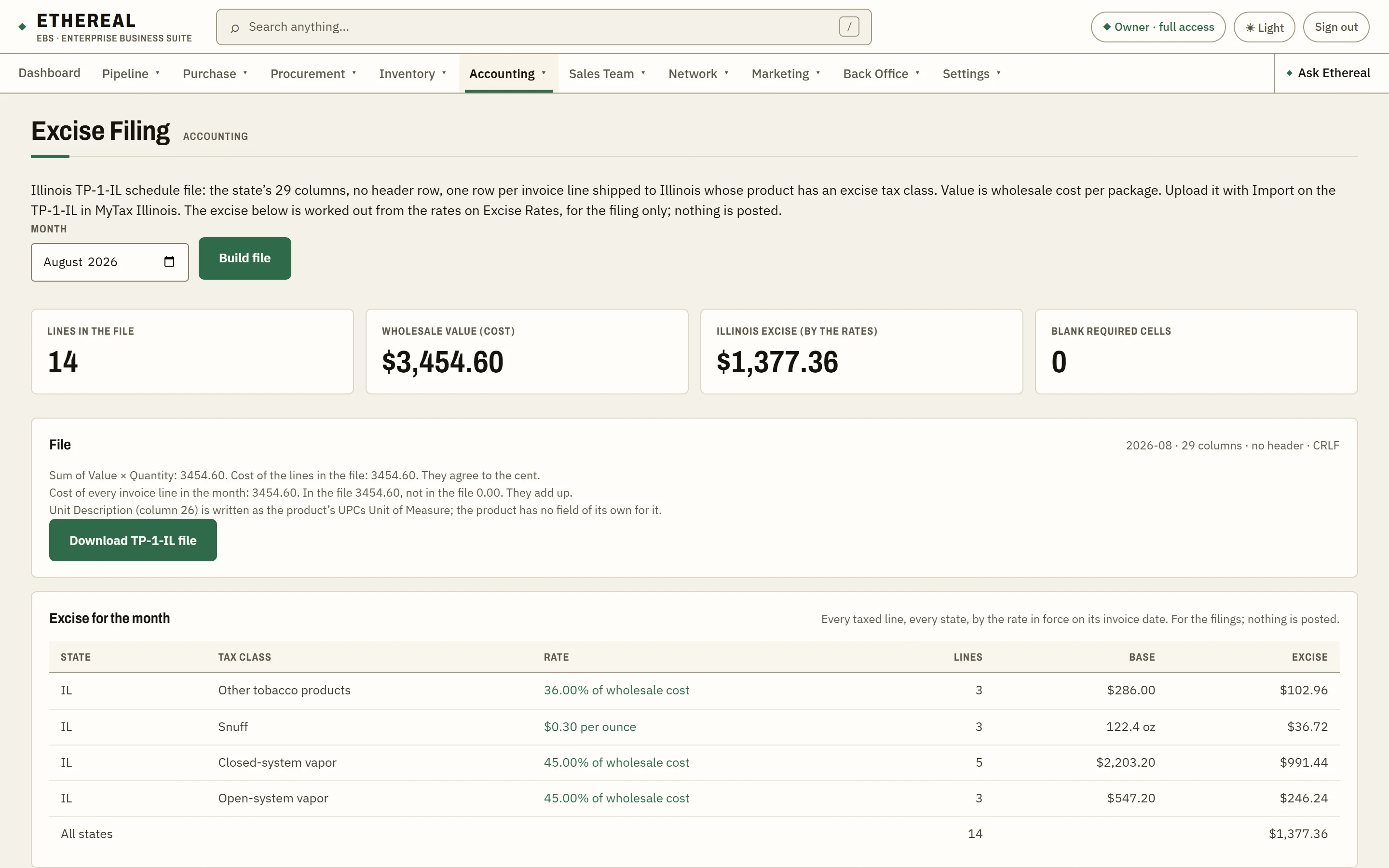Click the $2,203.20 base value
This screenshot has width=1389, height=868.
click(1126, 762)
